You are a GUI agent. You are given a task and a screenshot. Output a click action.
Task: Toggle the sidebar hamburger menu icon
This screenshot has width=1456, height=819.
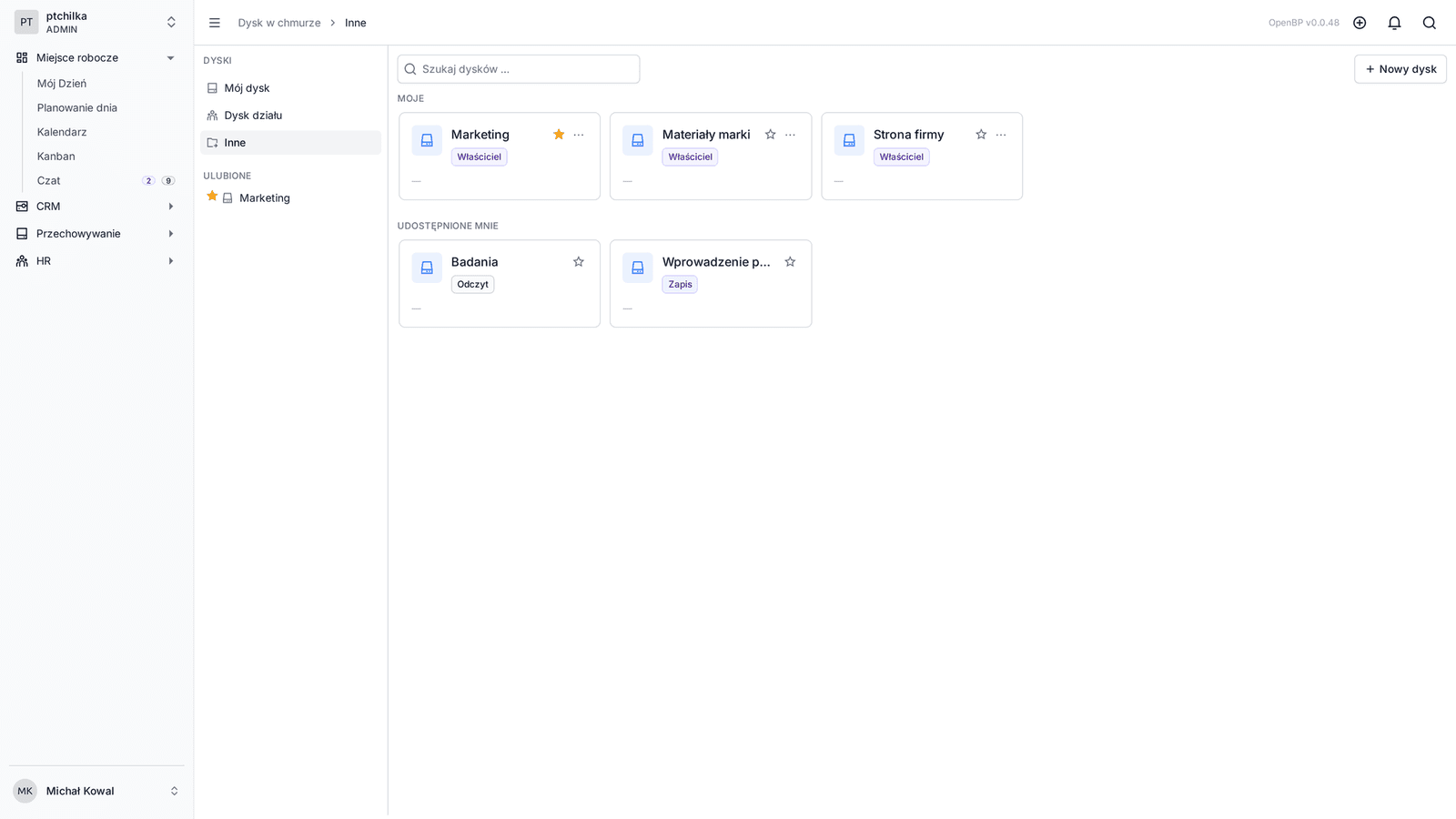point(215,23)
